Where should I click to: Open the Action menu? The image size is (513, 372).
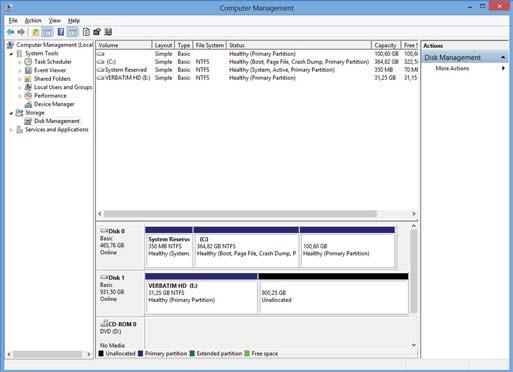coord(33,21)
